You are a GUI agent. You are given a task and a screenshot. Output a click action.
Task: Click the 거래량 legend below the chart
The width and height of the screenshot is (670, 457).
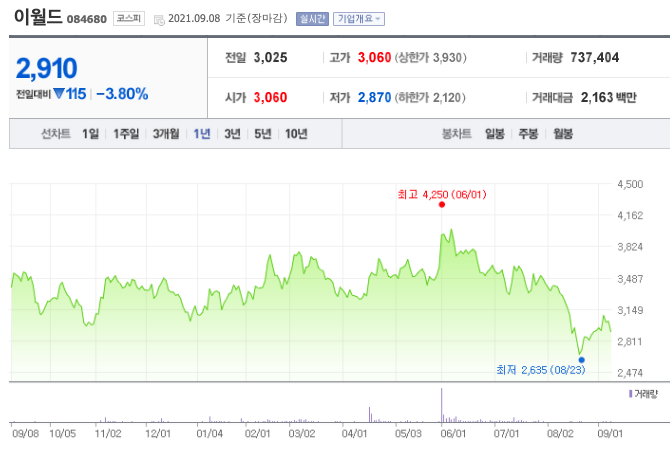tap(643, 394)
